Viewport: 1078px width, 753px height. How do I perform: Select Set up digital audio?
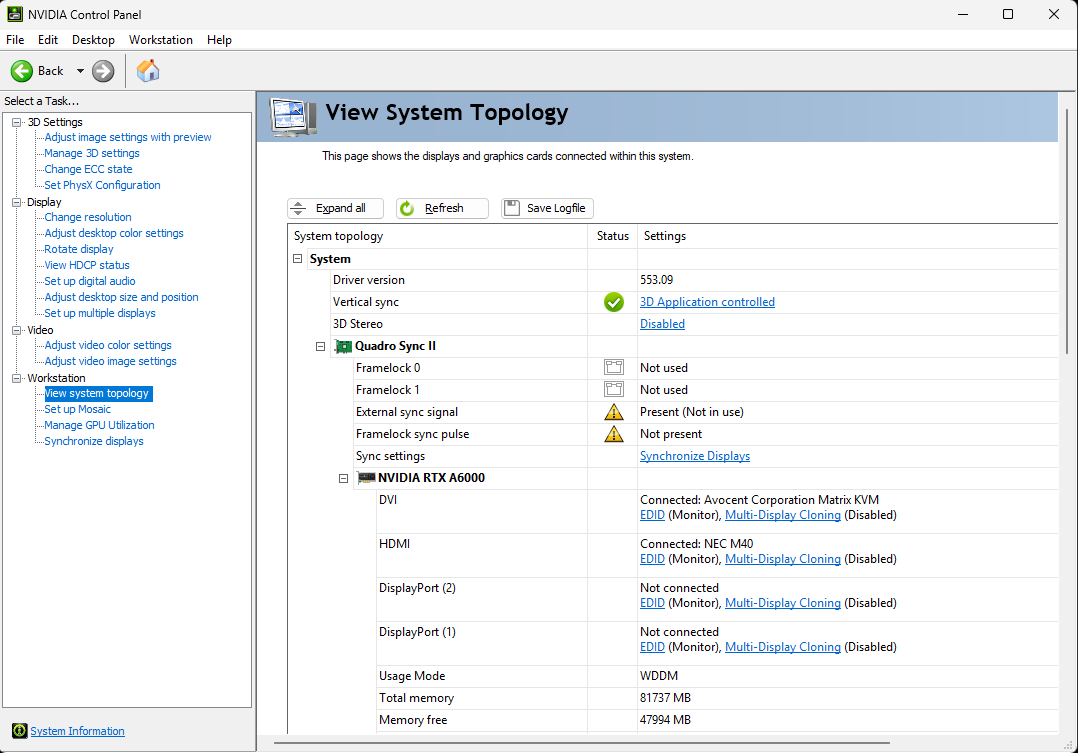(89, 281)
